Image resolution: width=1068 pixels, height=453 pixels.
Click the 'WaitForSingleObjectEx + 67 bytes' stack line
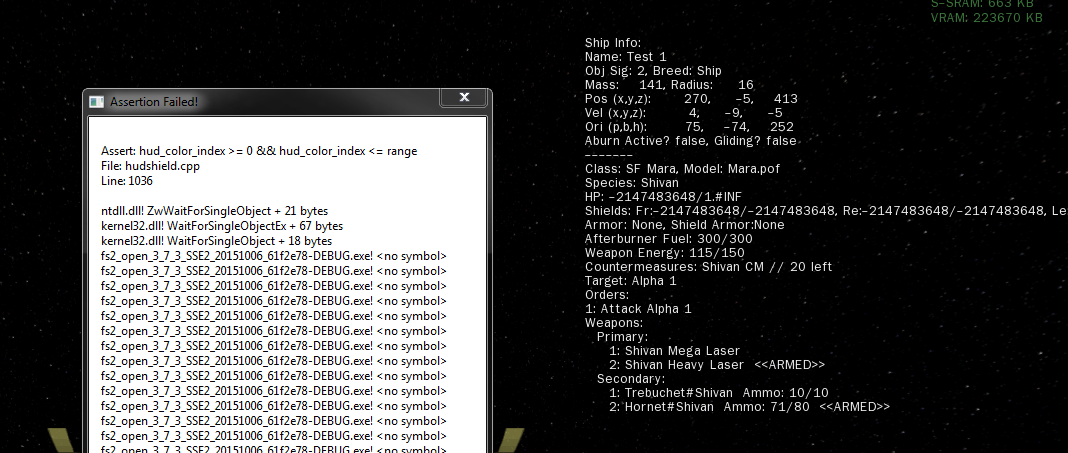[x=221, y=226]
